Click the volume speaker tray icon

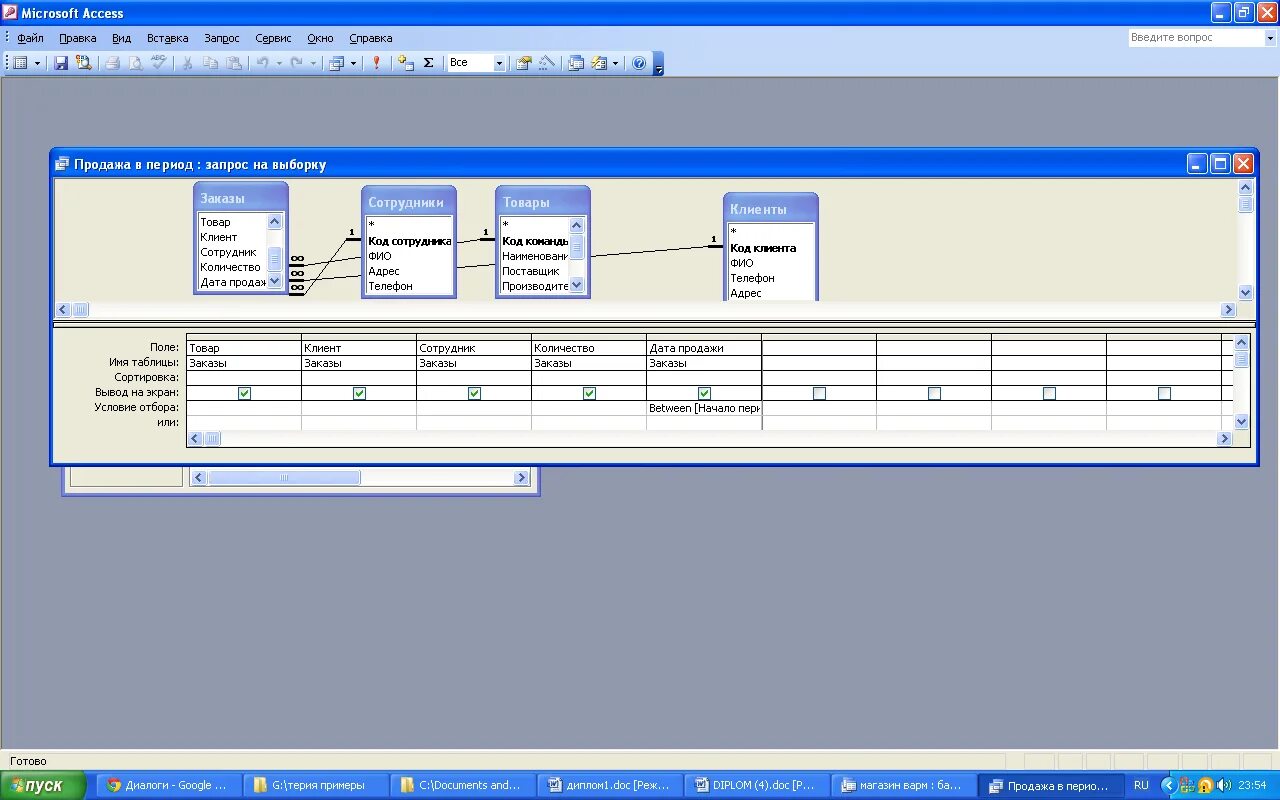point(1223,786)
